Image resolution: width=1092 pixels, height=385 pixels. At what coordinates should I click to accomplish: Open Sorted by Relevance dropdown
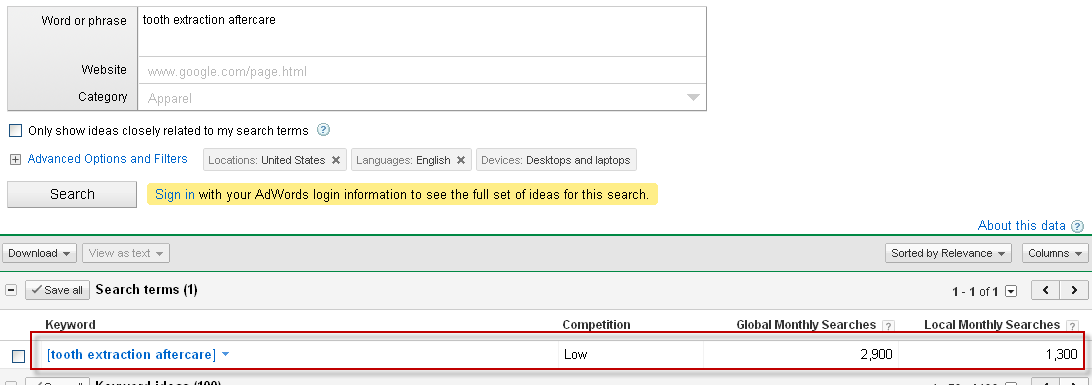point(949,253)
